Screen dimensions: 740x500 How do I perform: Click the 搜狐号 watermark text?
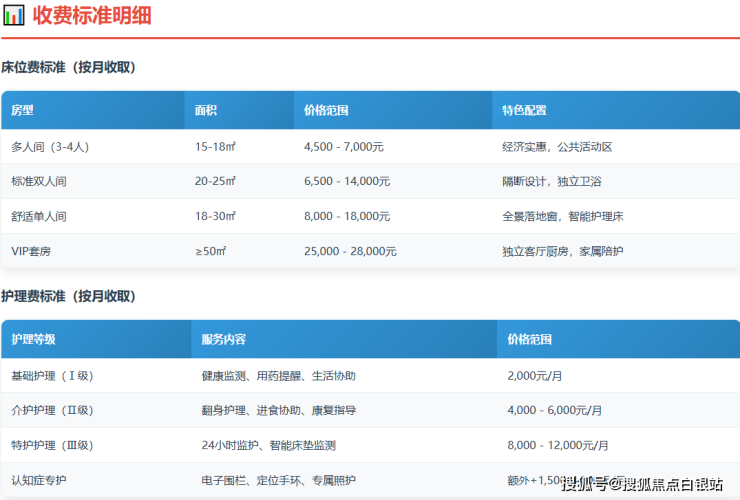[584, 485]
